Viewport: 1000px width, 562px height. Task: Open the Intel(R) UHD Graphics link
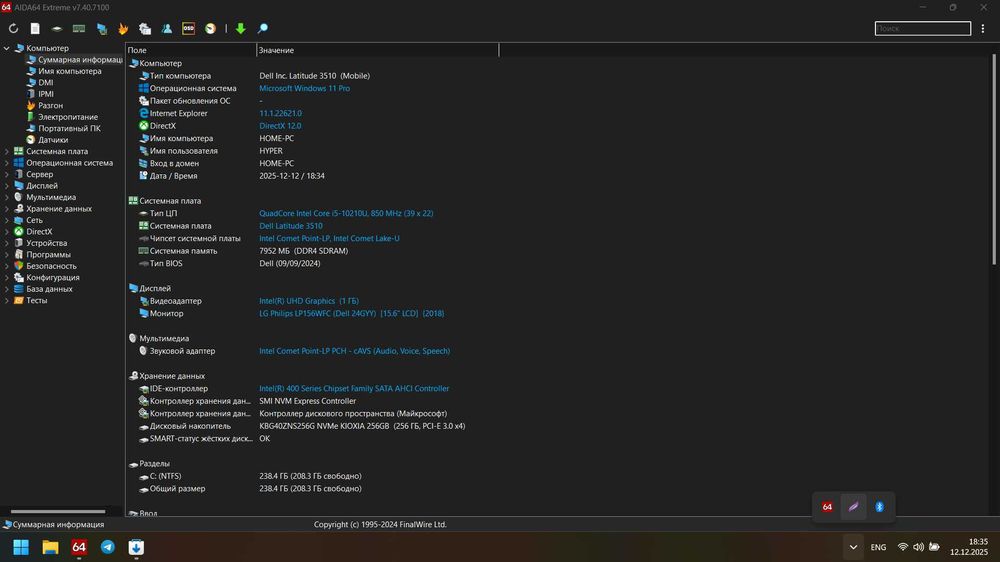(309, 301)
